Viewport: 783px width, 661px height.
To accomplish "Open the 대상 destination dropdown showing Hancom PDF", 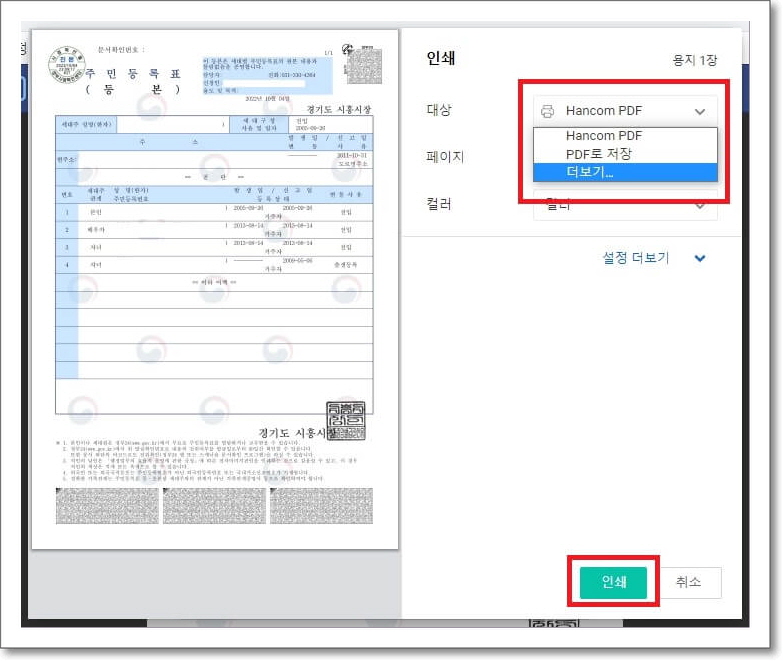I will (625, 111).
